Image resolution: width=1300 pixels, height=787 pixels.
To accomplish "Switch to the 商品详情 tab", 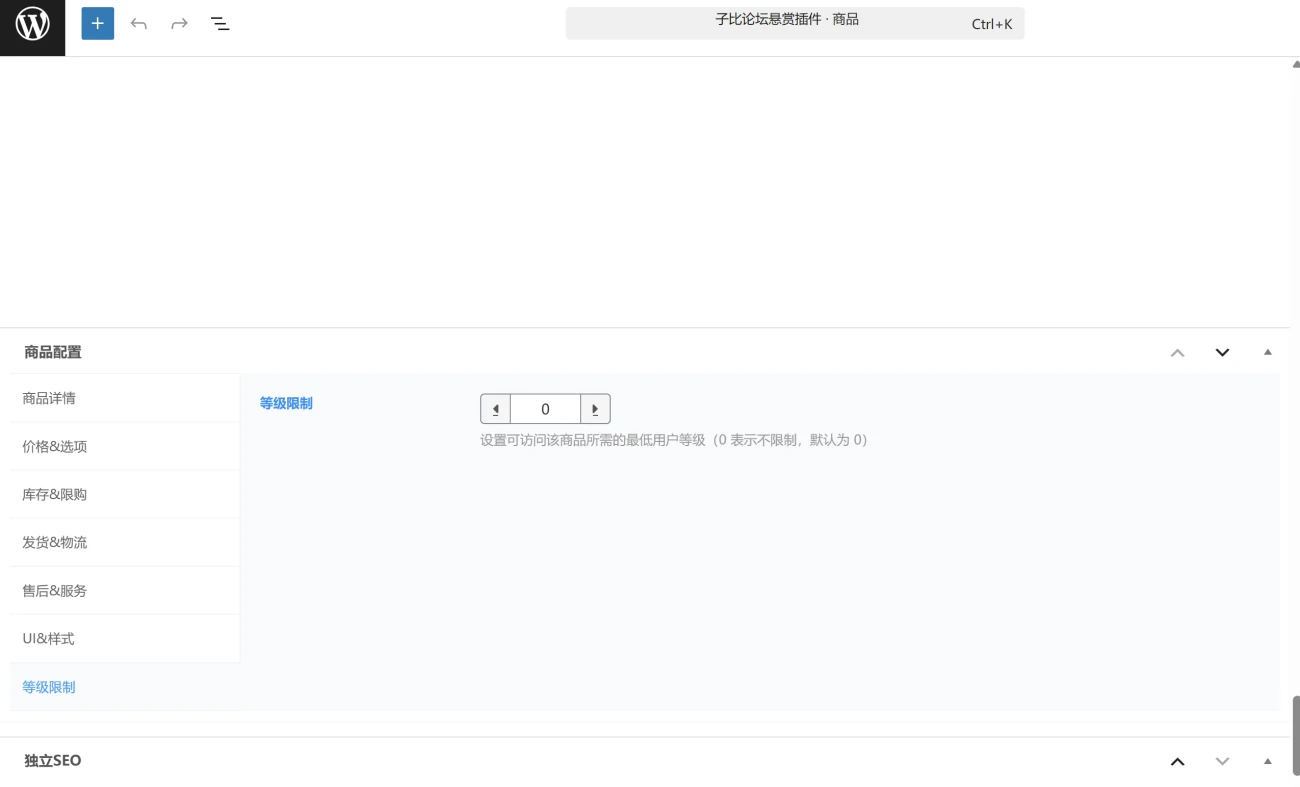I will (47, 397).
